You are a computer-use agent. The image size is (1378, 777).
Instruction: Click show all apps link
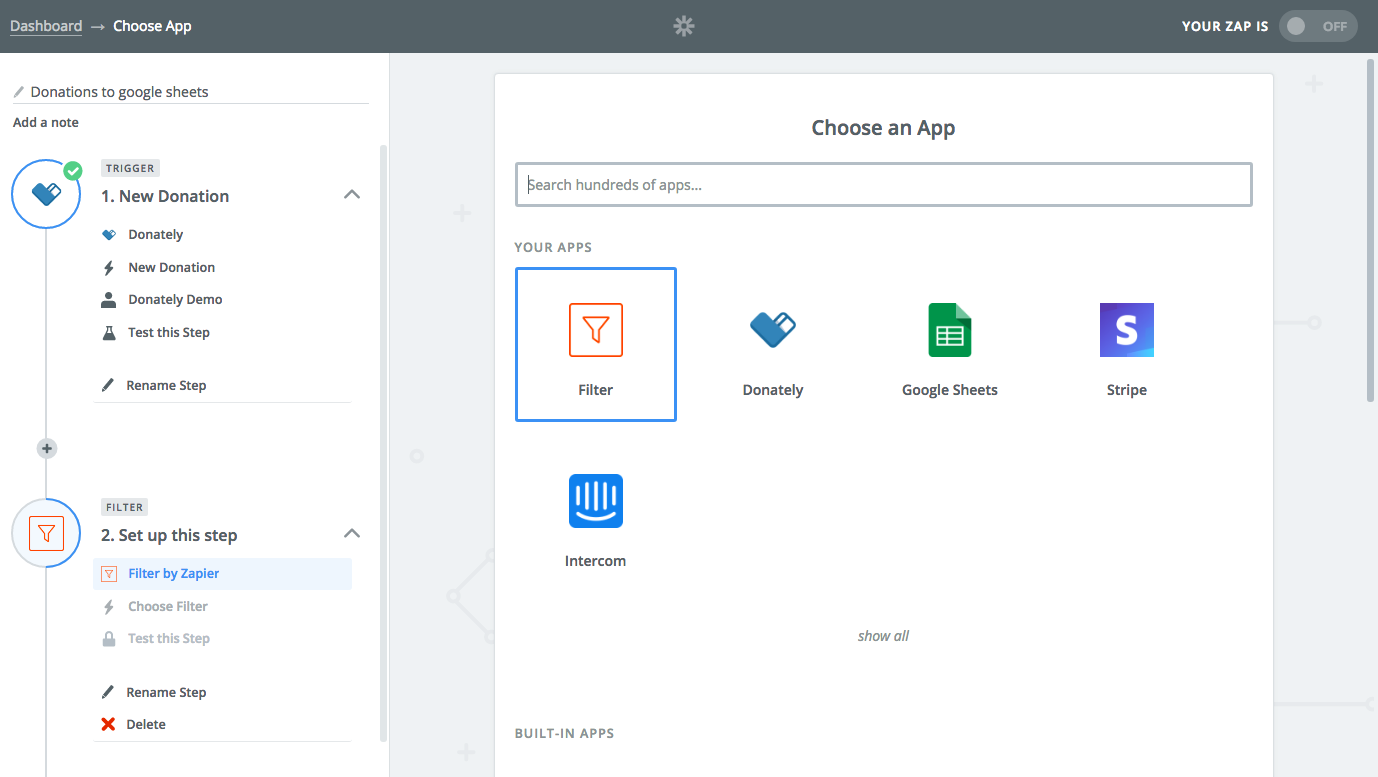(883, 636)
